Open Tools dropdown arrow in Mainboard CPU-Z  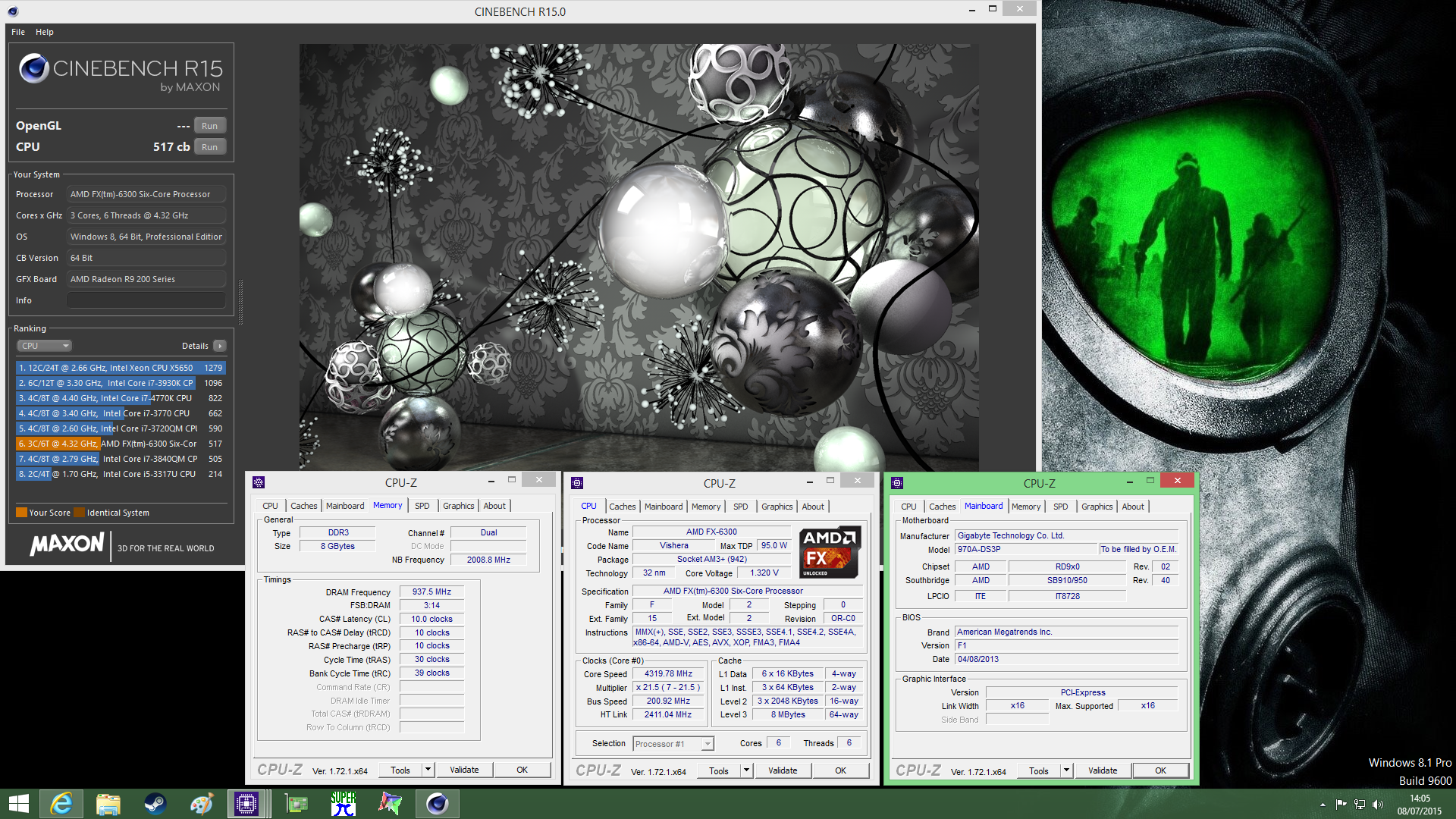[x=1066, y=770]
